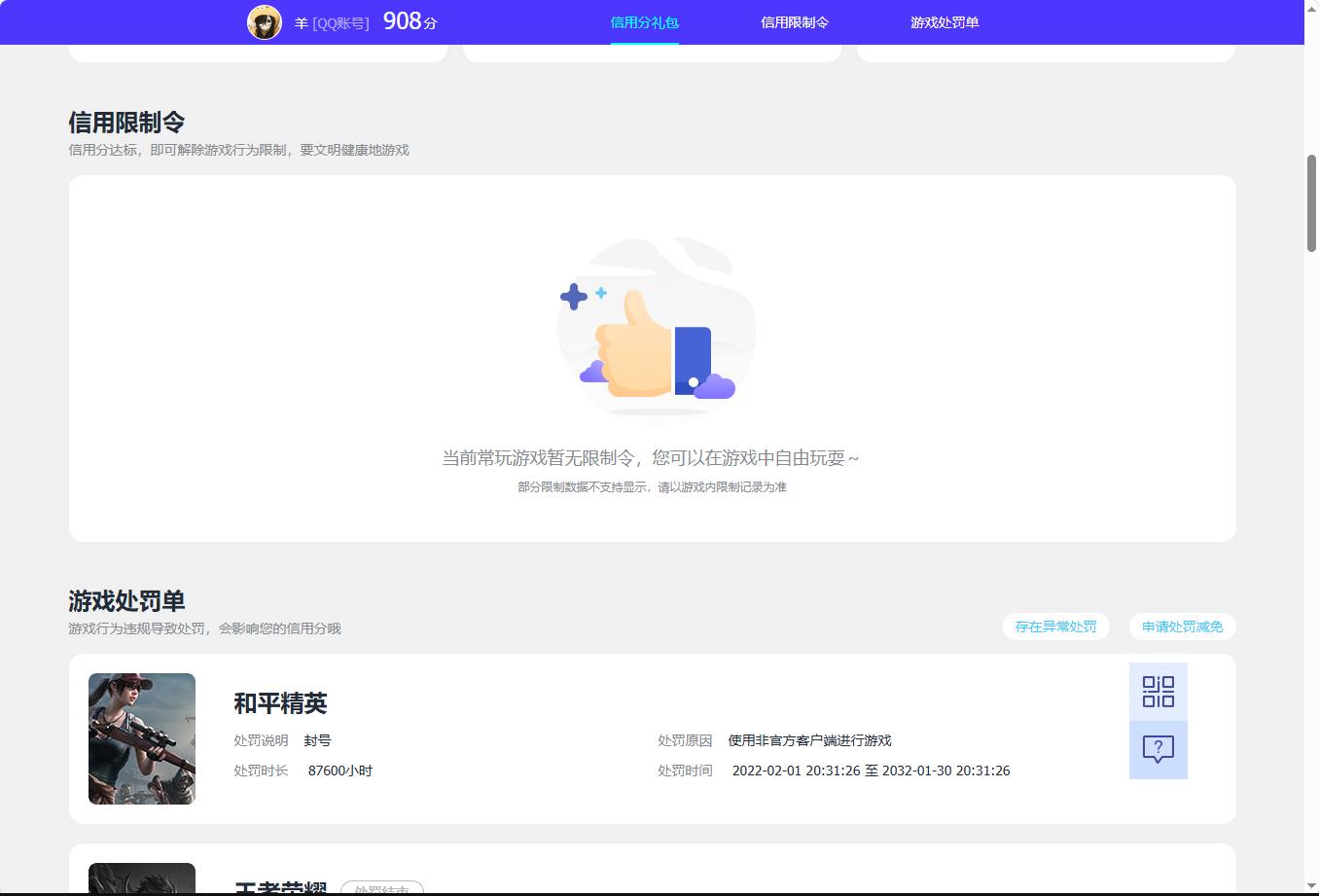1319x896 pixels.
Task: Click the 信用分达标 subtitle under 信用限制令
Action: point(238,150)
